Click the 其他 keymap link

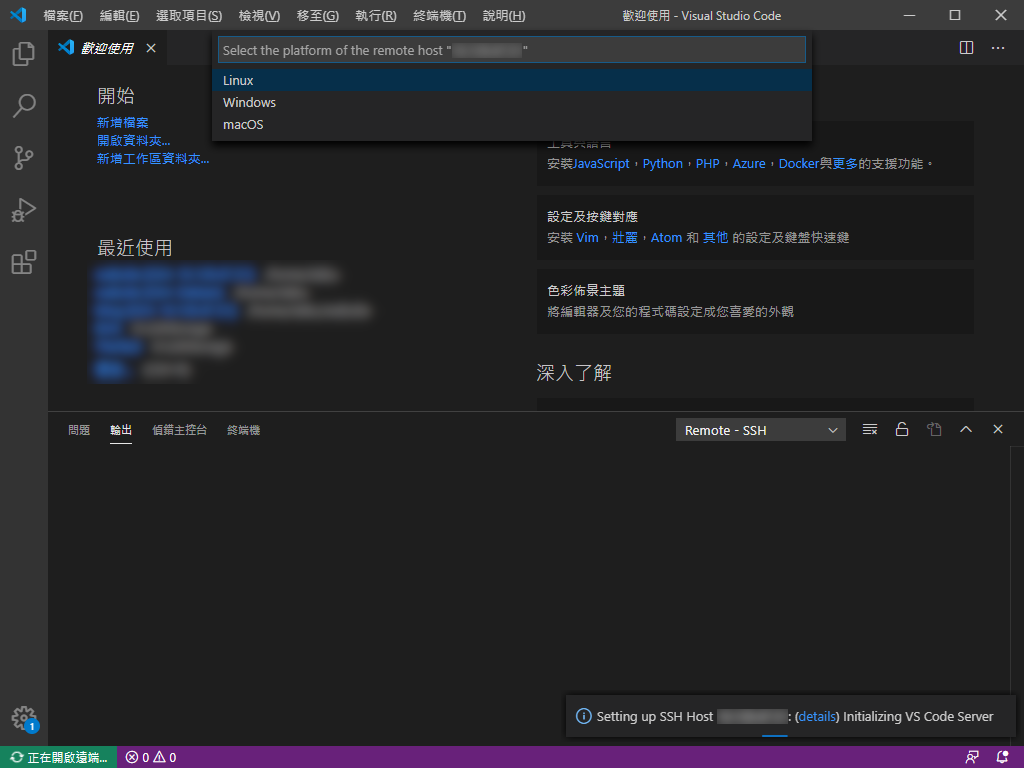[x=715, y=238]
